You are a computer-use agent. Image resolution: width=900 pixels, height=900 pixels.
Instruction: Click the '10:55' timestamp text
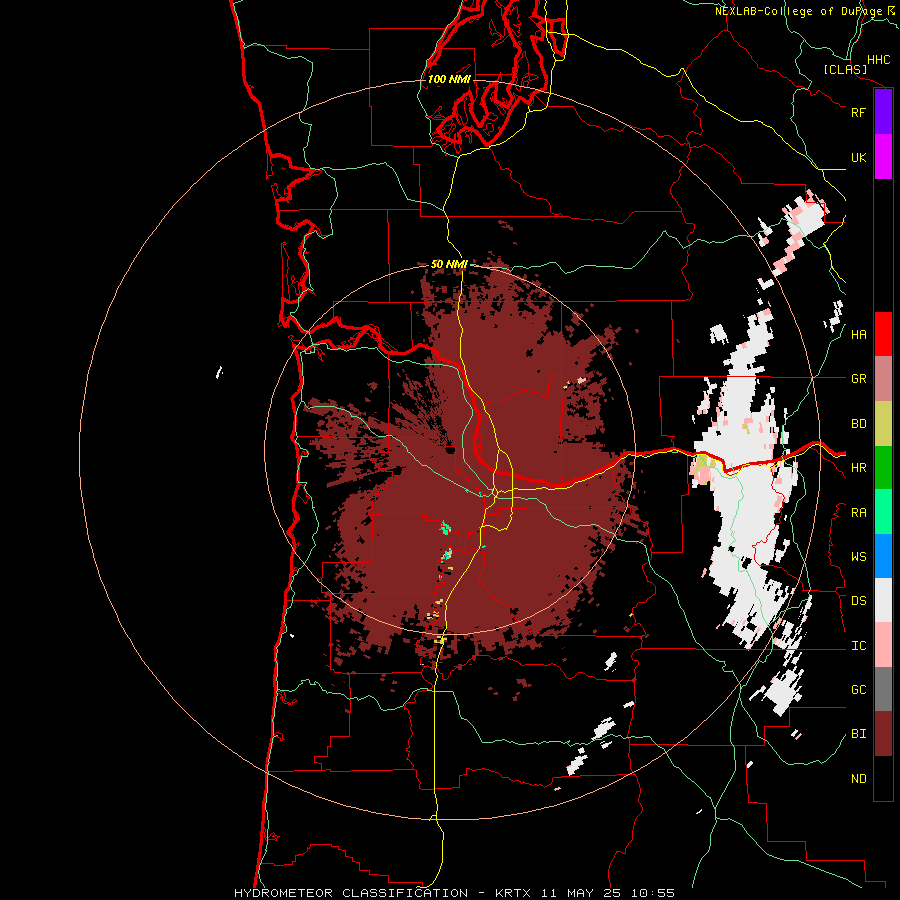click(x=653, y=893)
